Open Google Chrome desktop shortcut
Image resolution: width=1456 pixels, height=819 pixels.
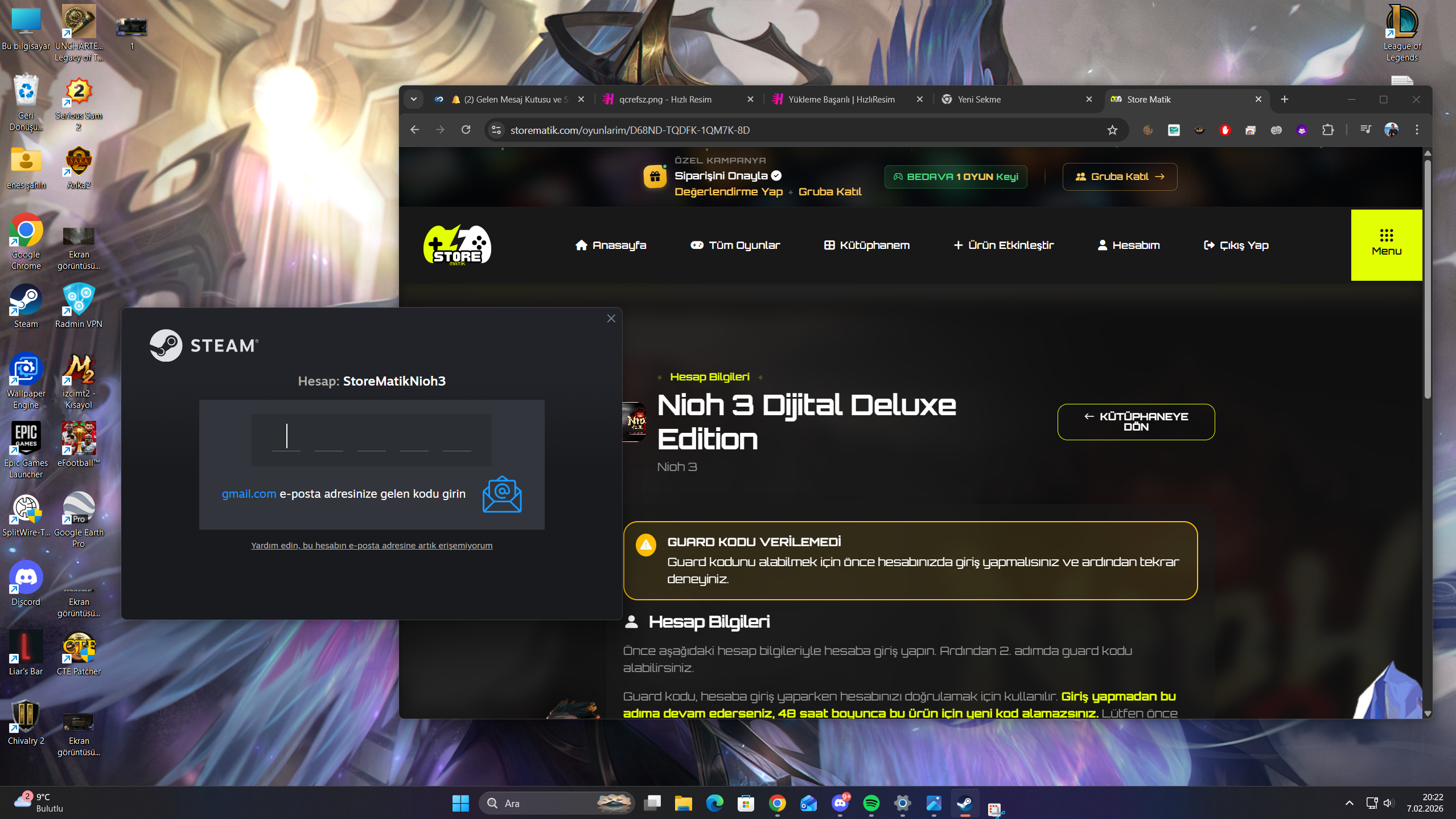[x=26, y=243]
